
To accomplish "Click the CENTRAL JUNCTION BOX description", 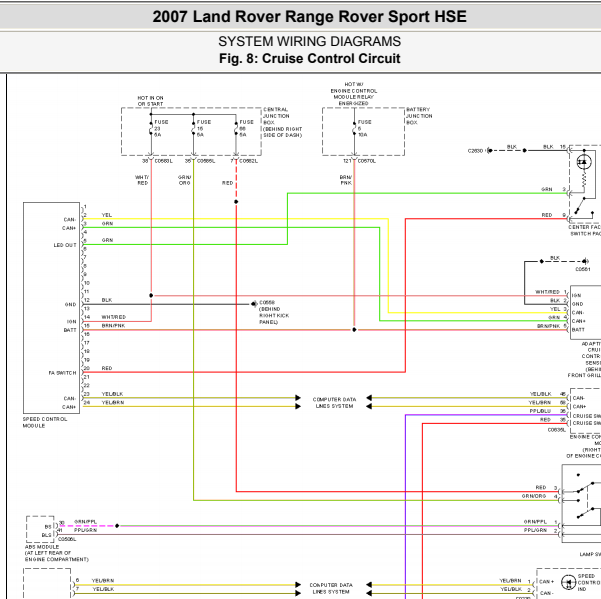I will 282,122.
